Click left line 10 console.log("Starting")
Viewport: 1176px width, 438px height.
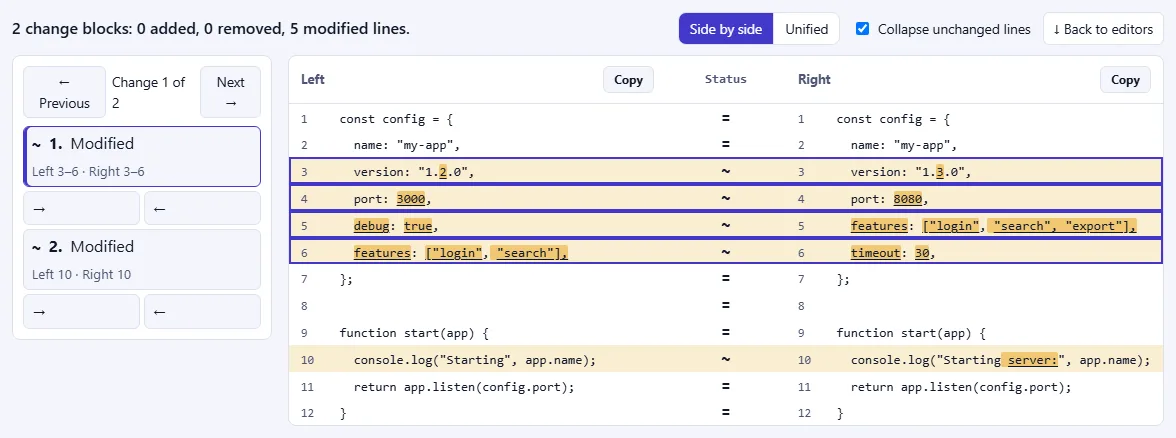coord(475,360)
